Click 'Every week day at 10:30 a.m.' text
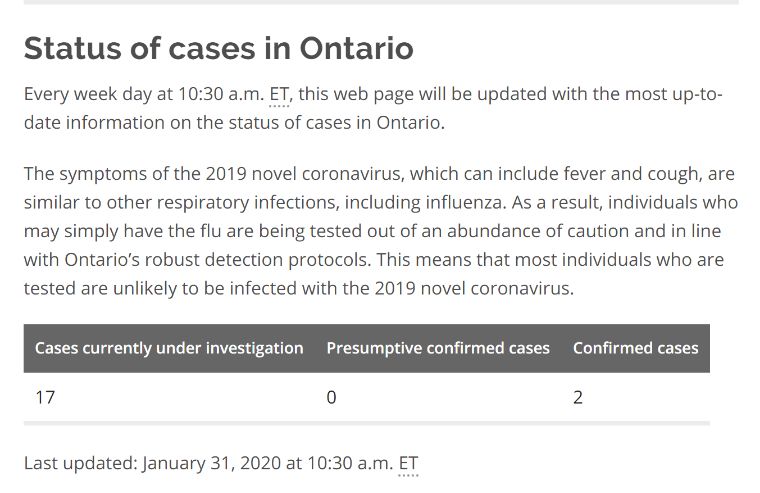Screen dimensions: 760x493 [144, 94]
